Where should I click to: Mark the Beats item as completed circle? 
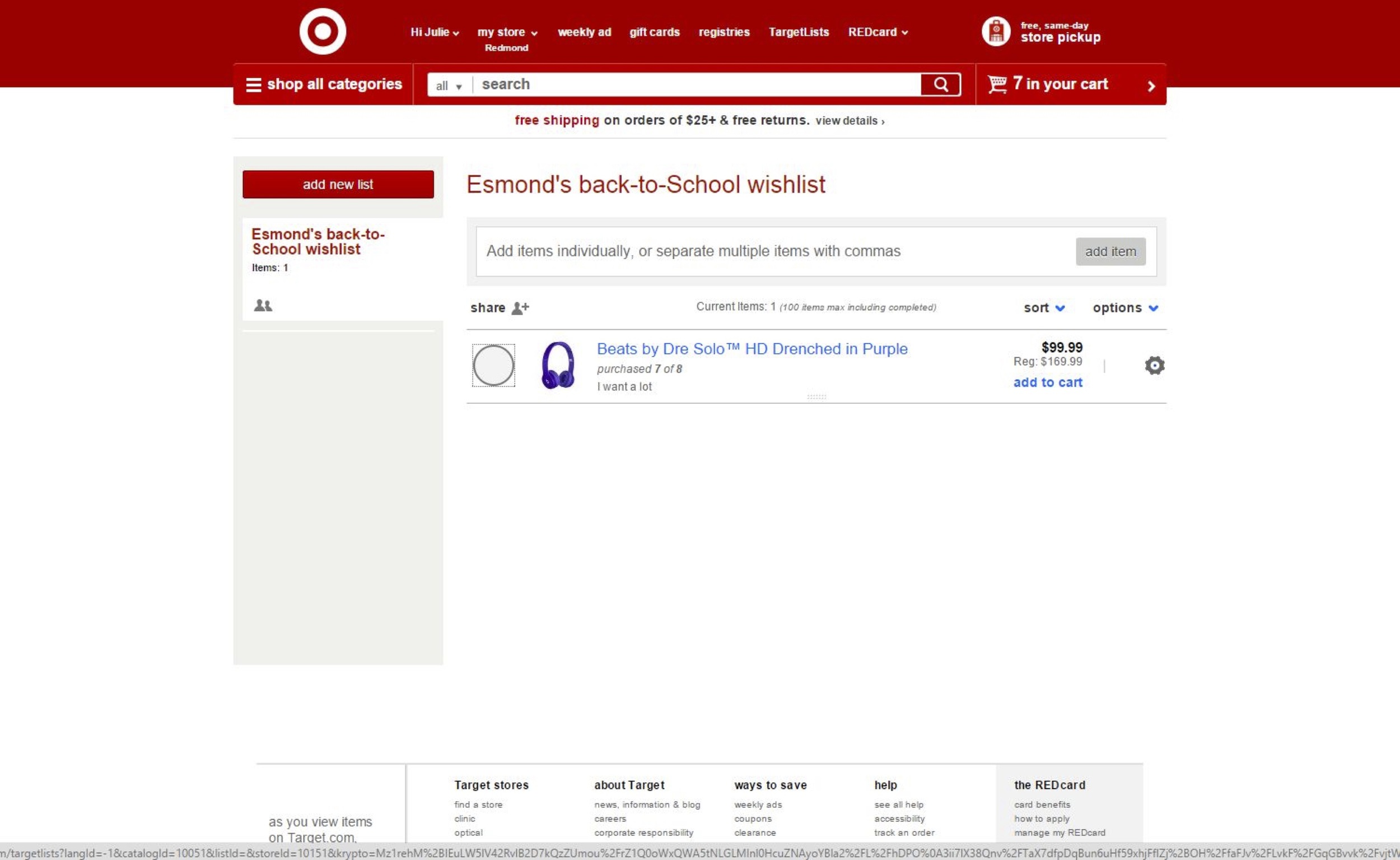click(x=493, y=365)
